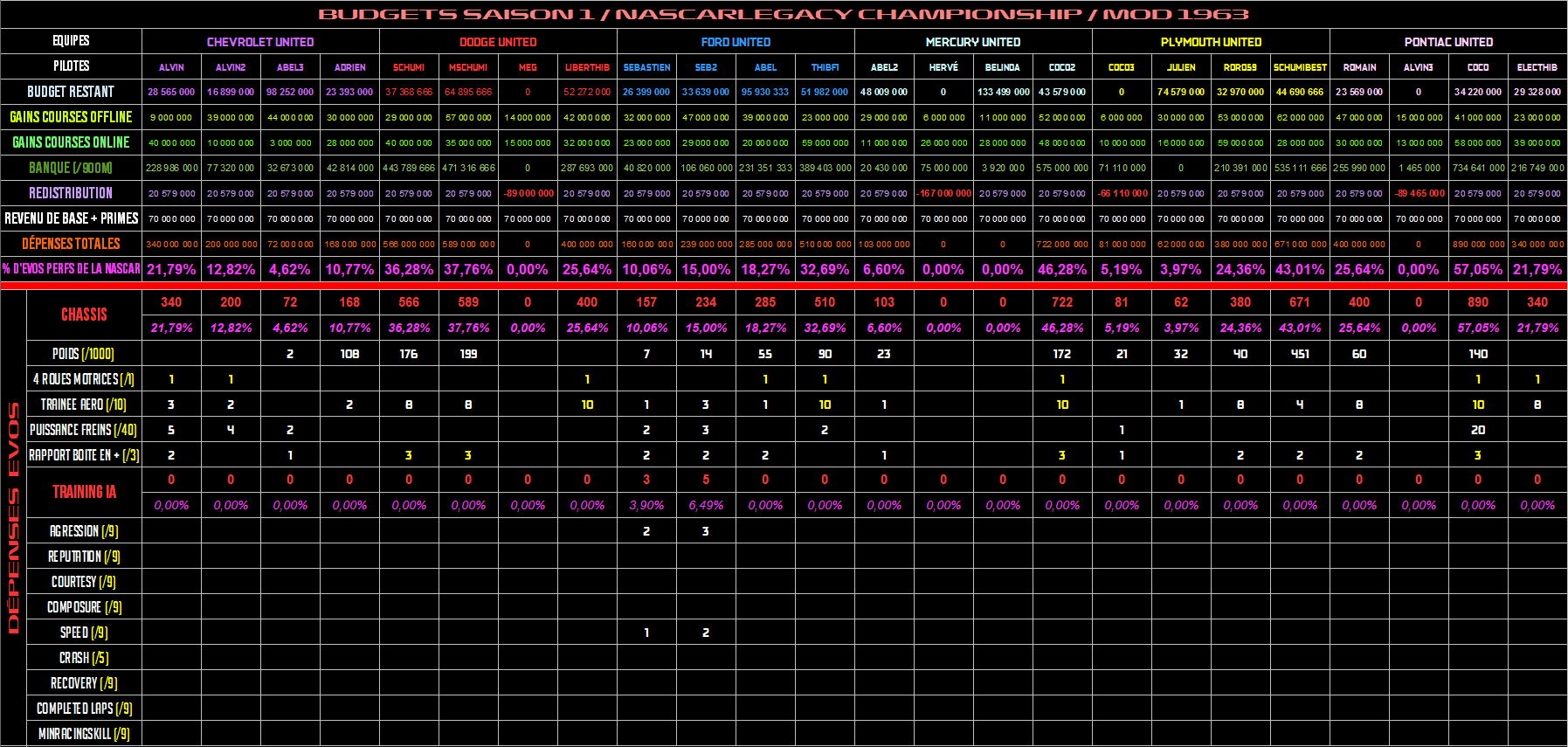Screen dimensions: 1568x747
Task: Select the Ford United header cell
Action: click(x=736, y=42)
